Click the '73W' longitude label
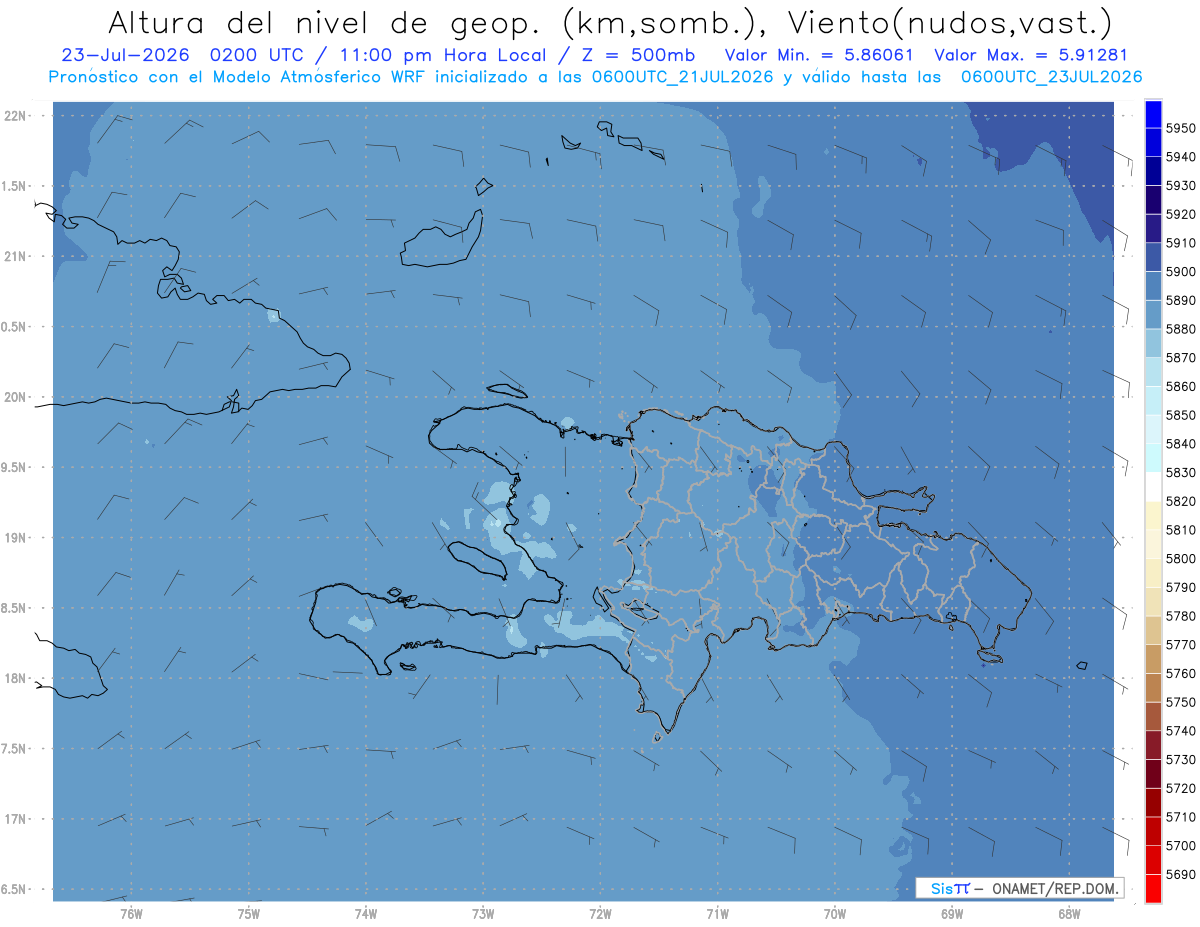1200x927 pixels. pyautogui.click(x=483, y=913)
